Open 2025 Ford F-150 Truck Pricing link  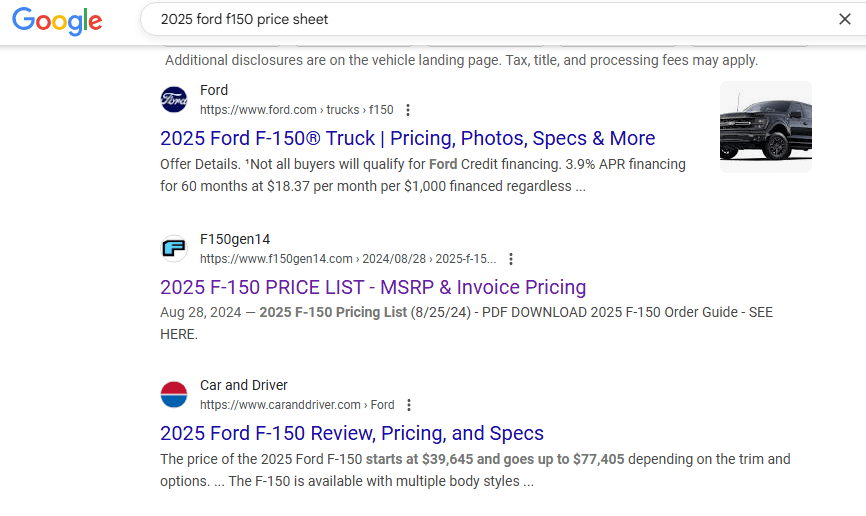coord(408,138)
